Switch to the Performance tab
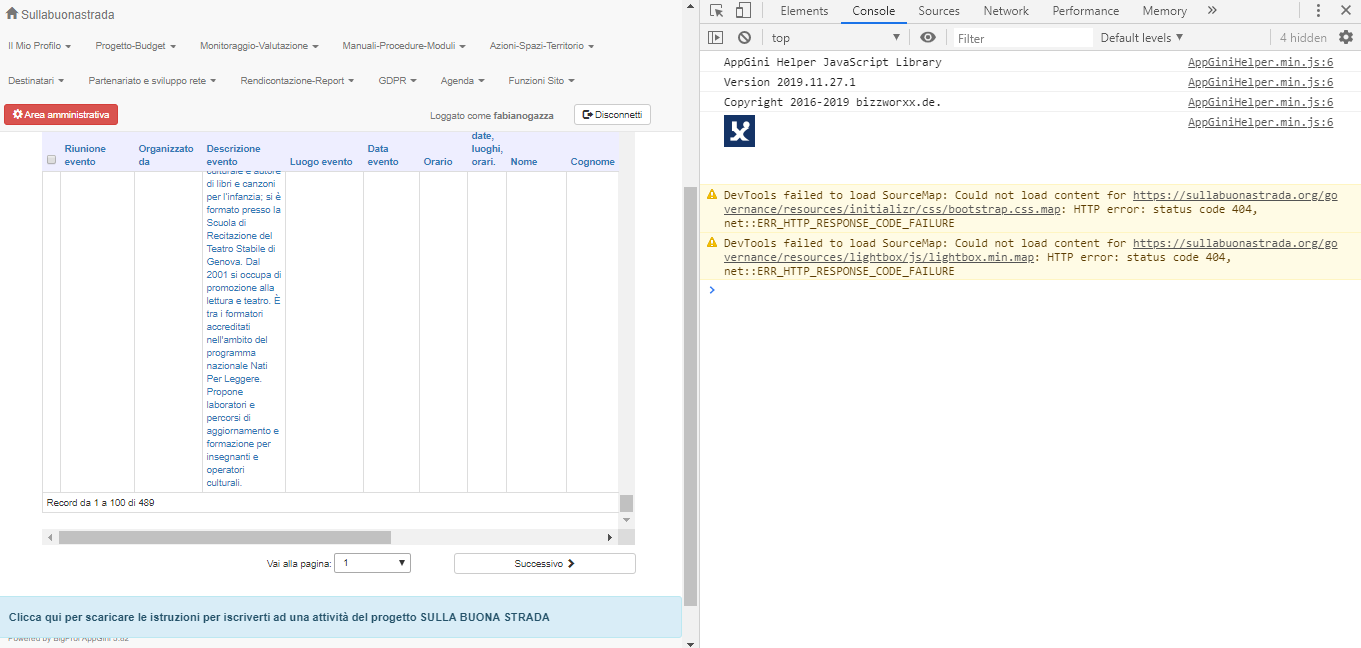1361x648 pixels. (x=1085, y=11)
